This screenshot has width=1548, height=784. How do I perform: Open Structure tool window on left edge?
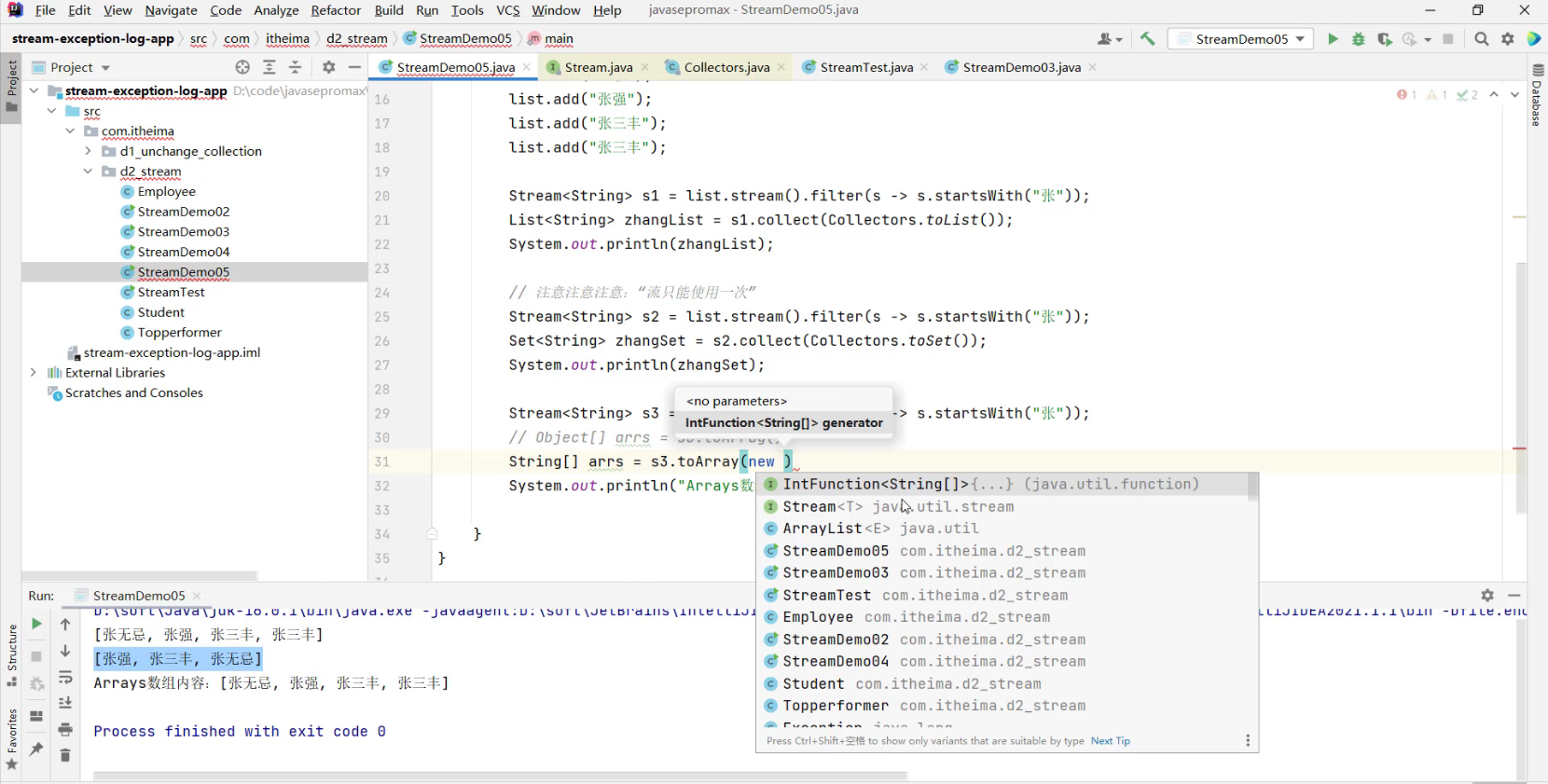pyautogui.click(x=12, y=655)
